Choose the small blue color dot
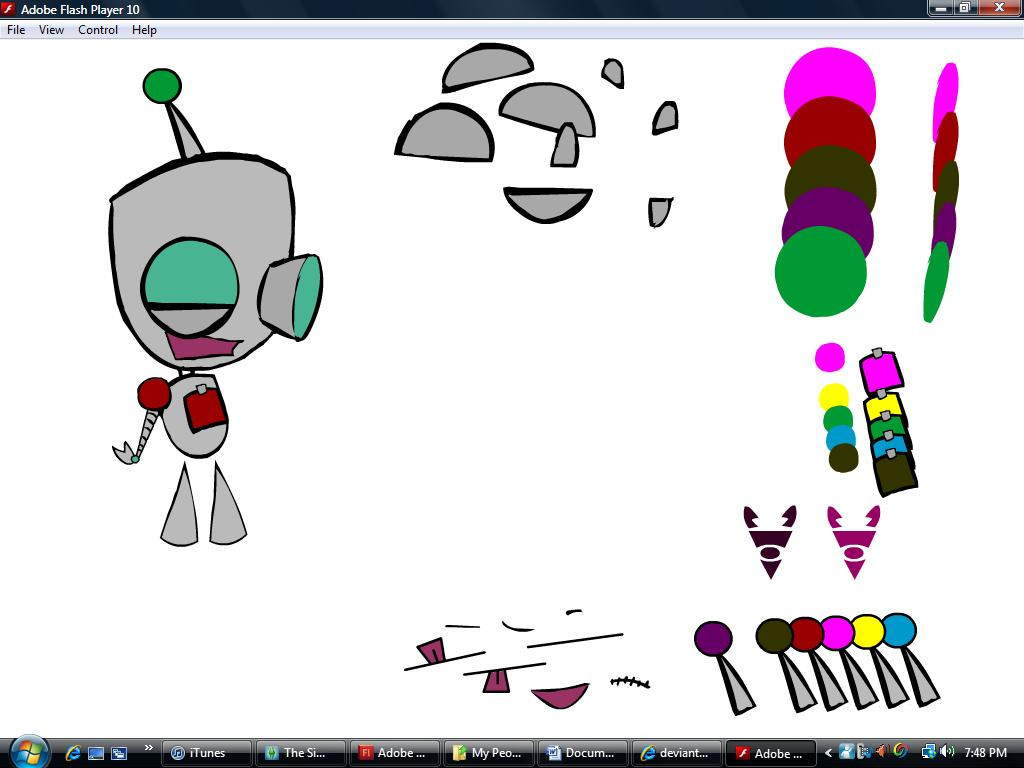 tap(840, 438)
